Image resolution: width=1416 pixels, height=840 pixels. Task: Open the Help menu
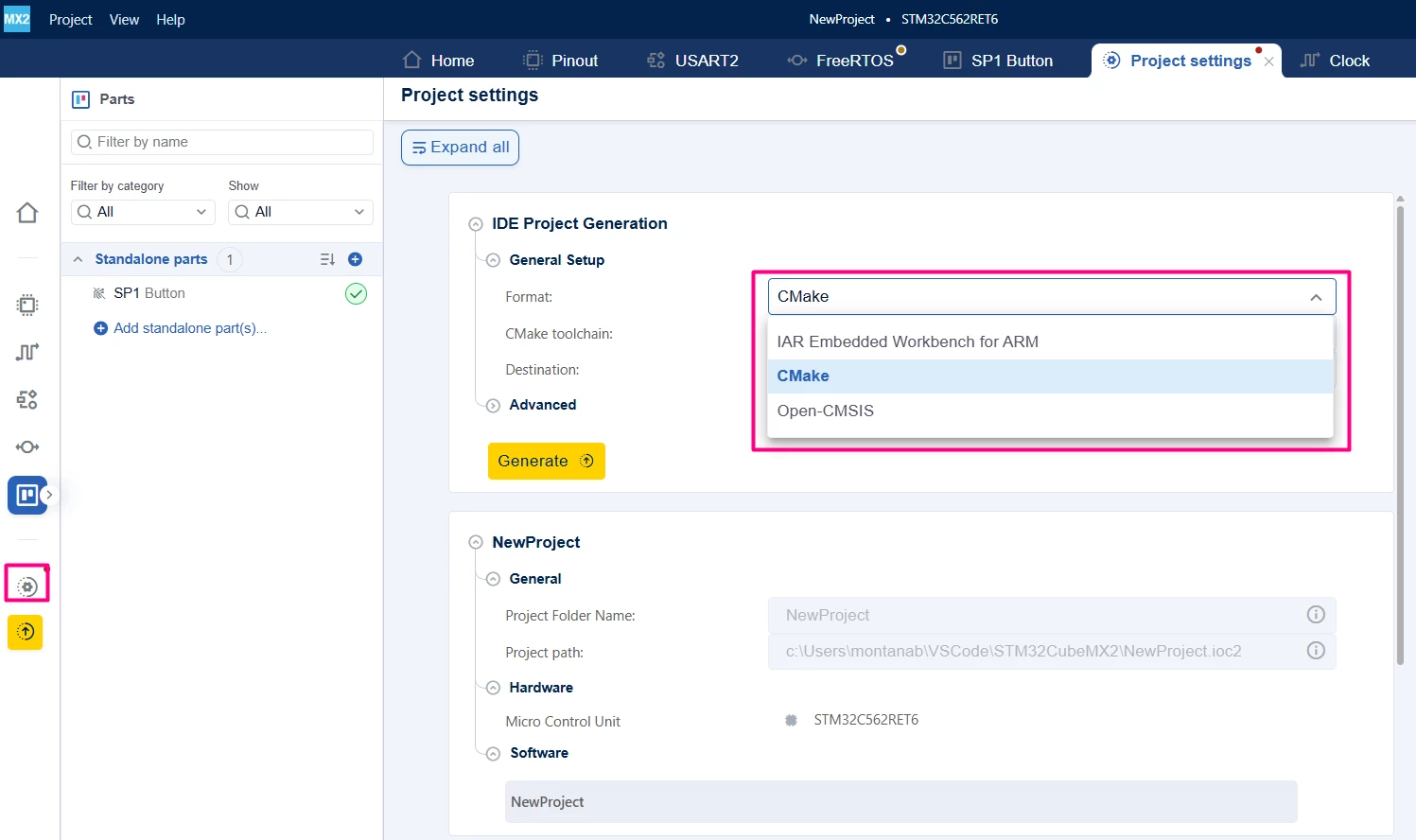(170, 20)
